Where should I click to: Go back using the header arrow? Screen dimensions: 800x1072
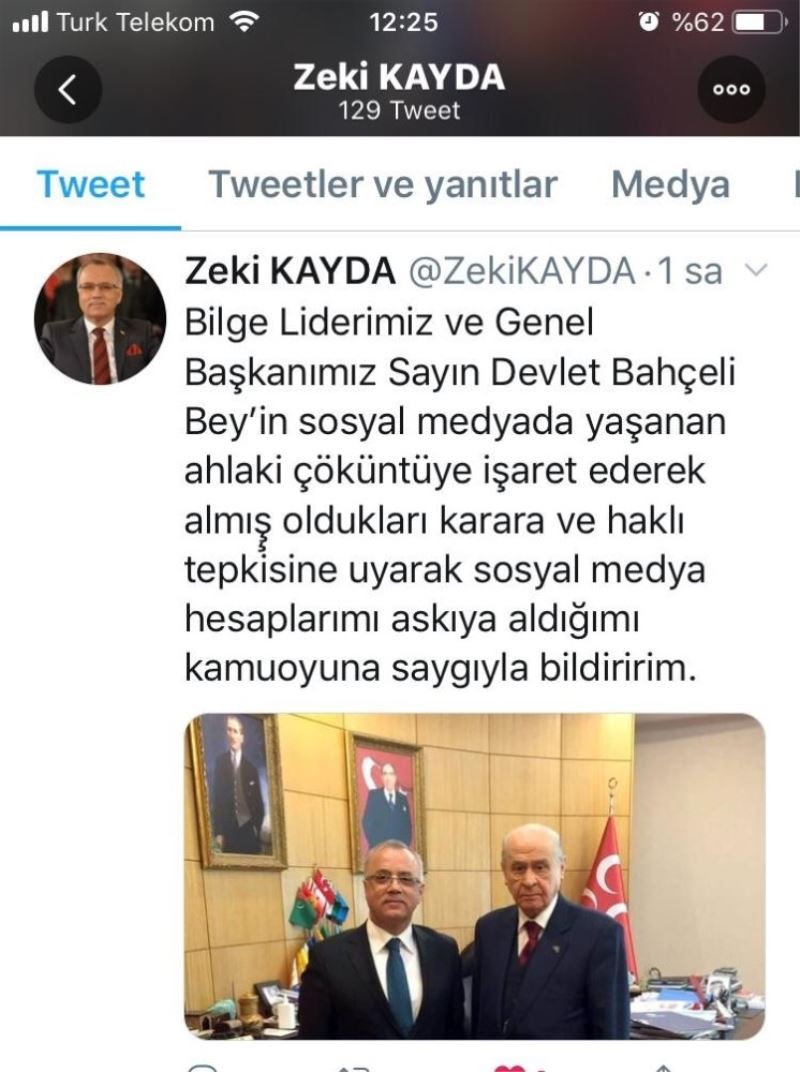[68, 90]
